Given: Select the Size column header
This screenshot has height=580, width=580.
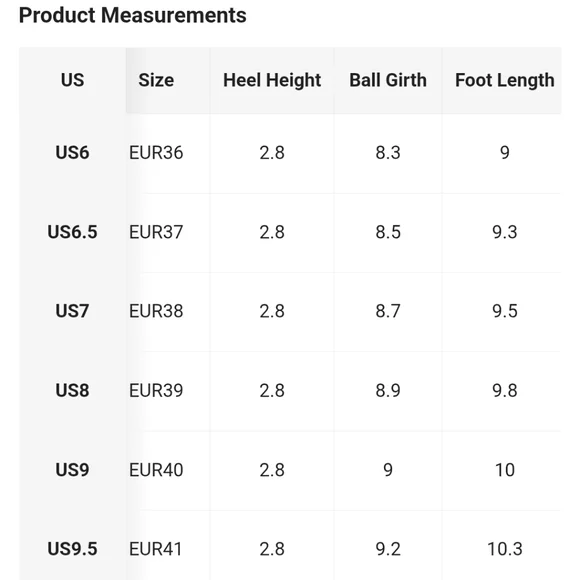Looking at the screenshot, I should pyautogui.click(x=156, y=80).
